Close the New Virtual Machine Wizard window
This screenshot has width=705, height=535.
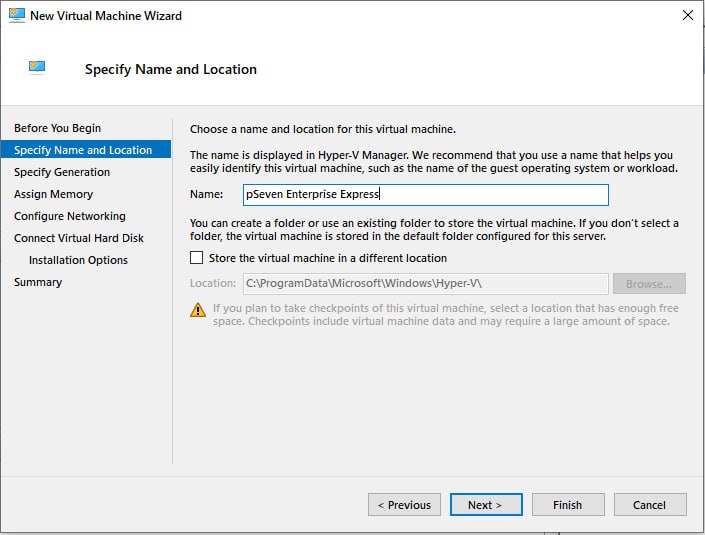pyautogui.click(x=687, y=16)
